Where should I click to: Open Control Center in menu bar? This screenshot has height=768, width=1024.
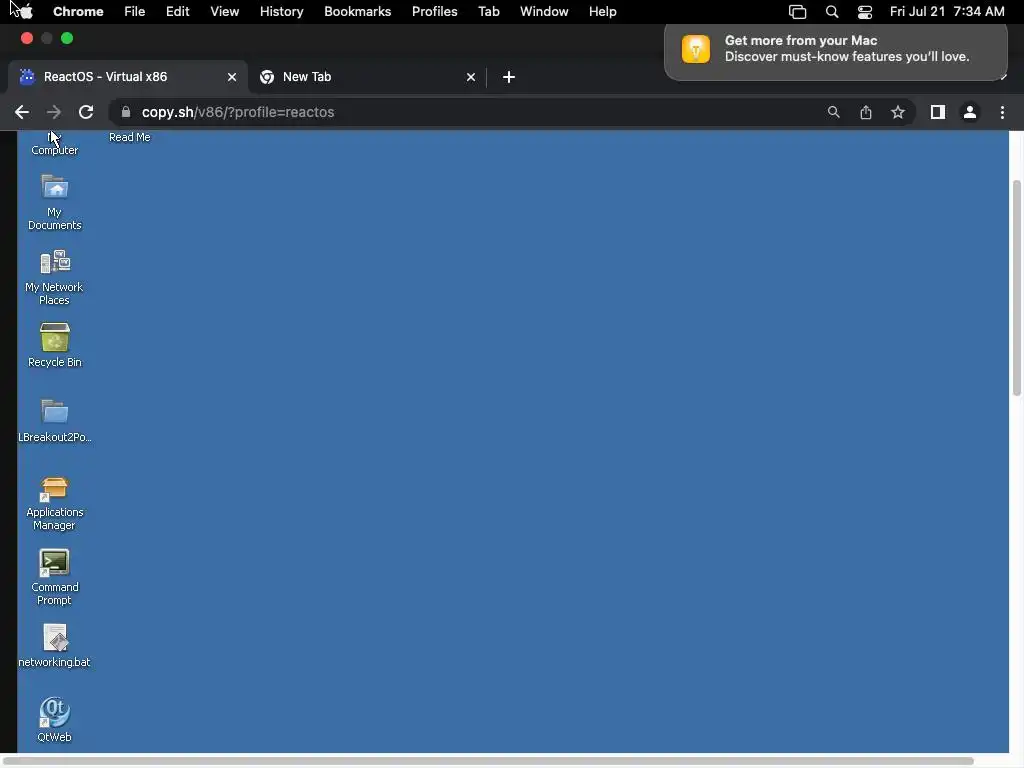865,12
